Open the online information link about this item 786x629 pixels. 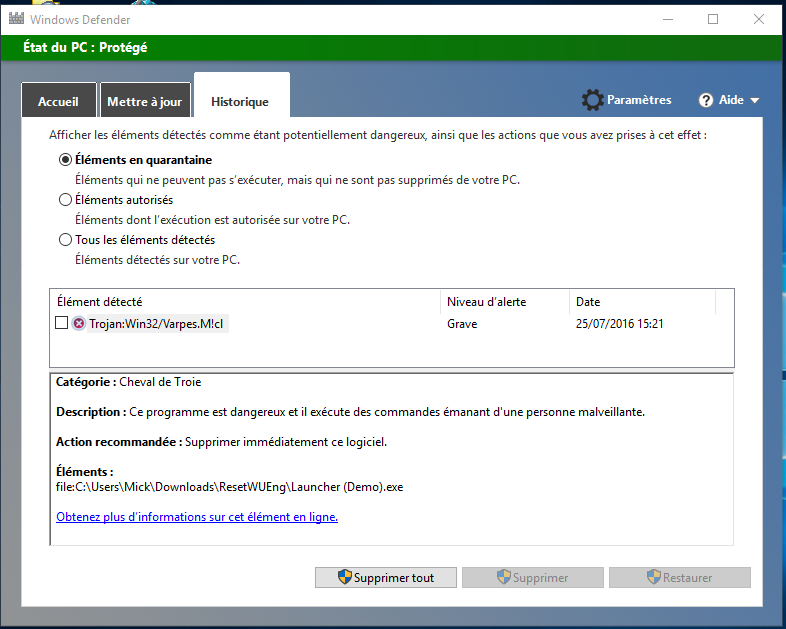[196, 517]
